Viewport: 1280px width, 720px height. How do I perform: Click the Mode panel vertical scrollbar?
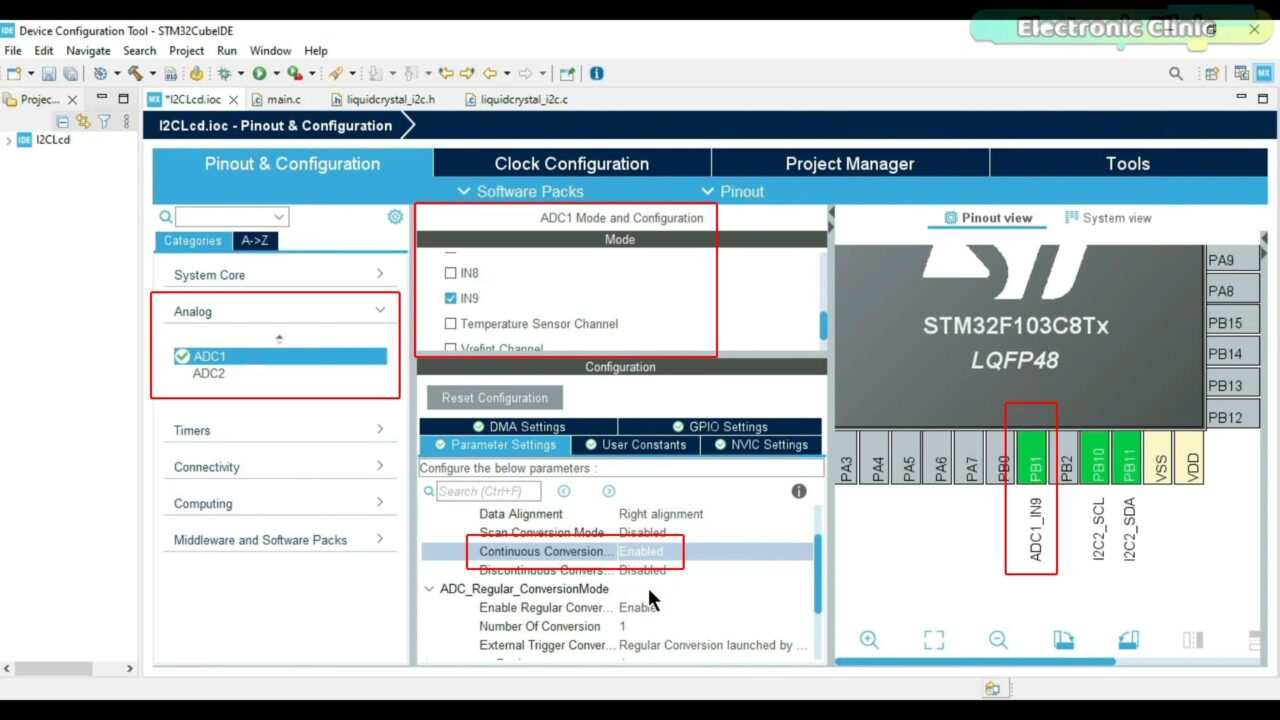[824, 325]
